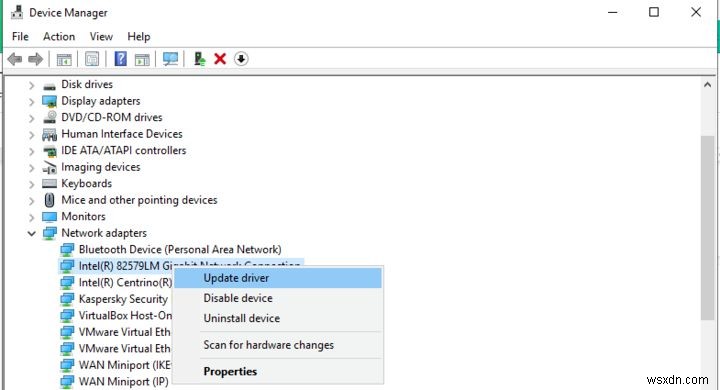This screenshot has width=720, height=390.
Task: Select the WAN Miniport (IKE adapter
Action: click(124, 366)
